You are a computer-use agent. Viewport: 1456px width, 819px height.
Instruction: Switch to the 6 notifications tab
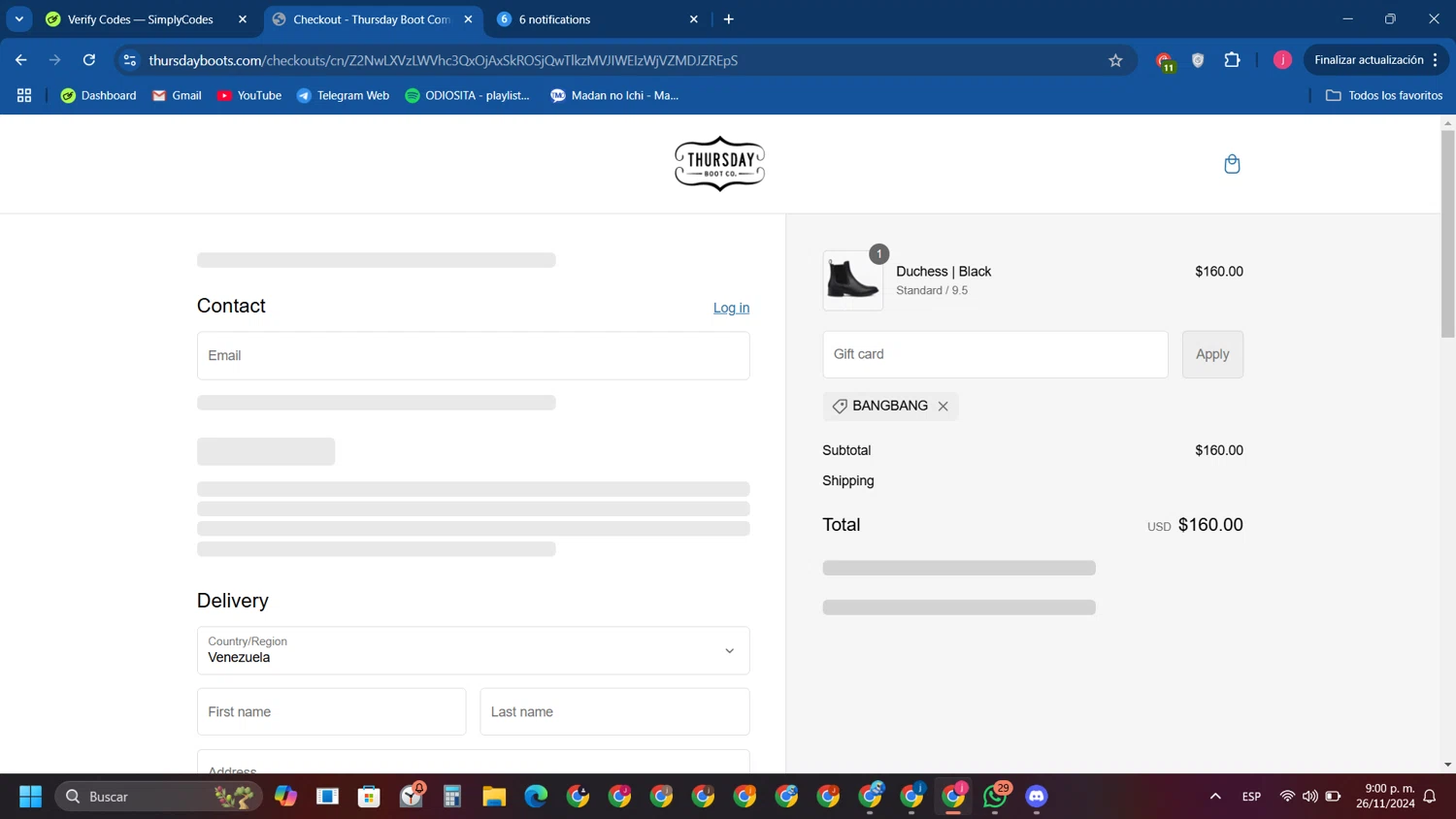pyautogui.click(x=554, y=19)
